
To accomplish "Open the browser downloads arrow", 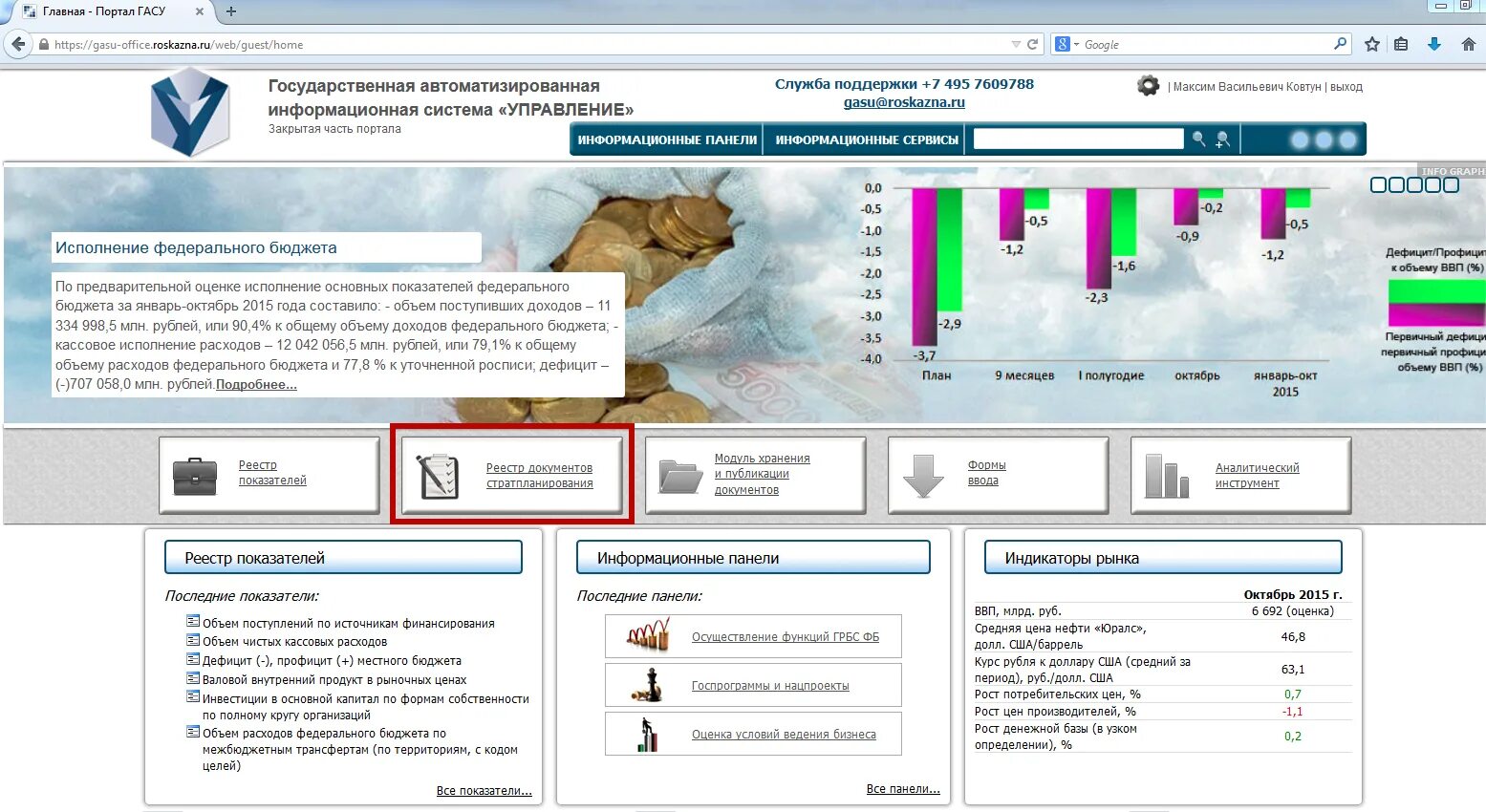I will (1434, 44).
